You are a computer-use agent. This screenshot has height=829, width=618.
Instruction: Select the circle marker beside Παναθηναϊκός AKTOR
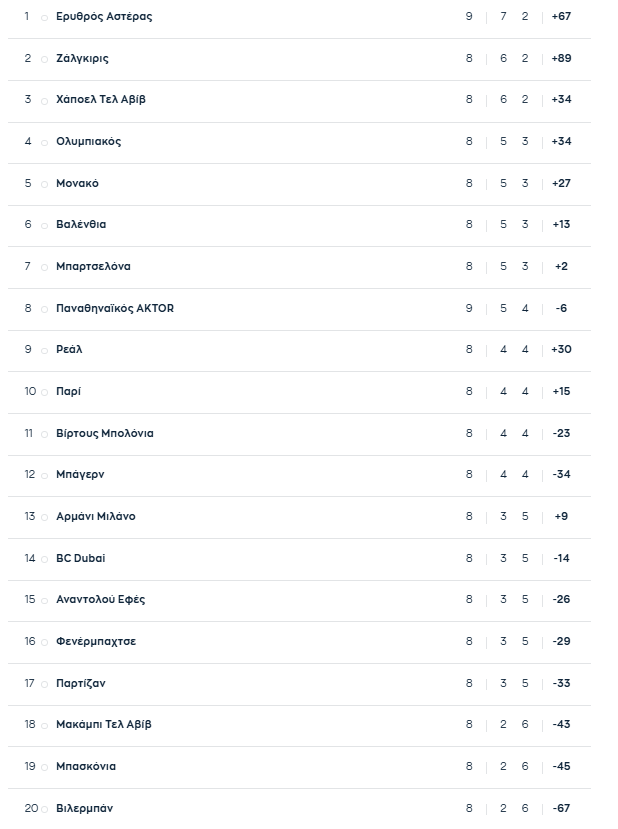point(44,309)
